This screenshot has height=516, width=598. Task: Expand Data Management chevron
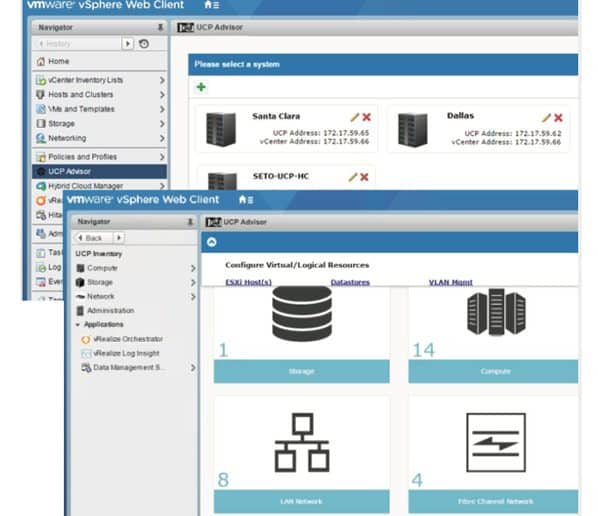tap(193, 368)
